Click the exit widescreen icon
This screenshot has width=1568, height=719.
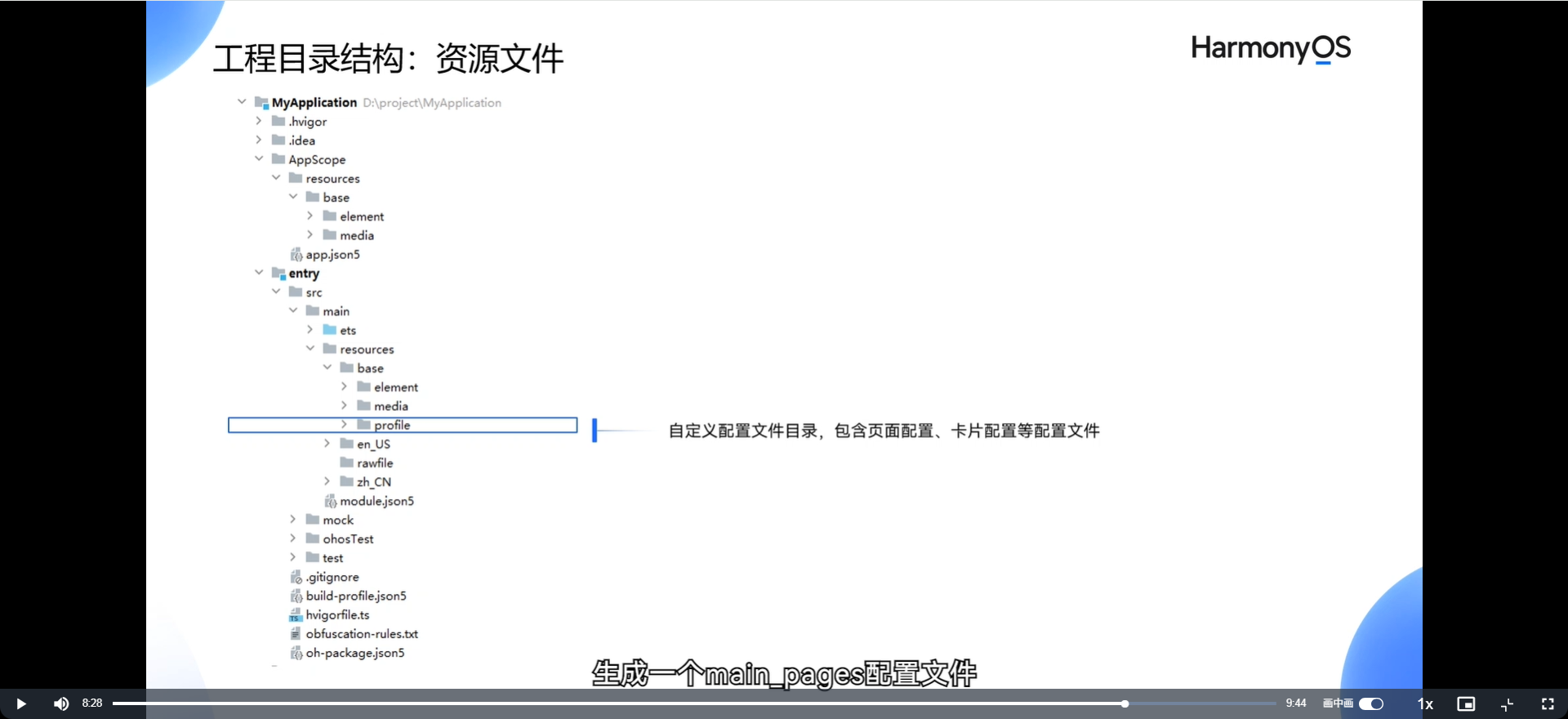[1508, 703]
